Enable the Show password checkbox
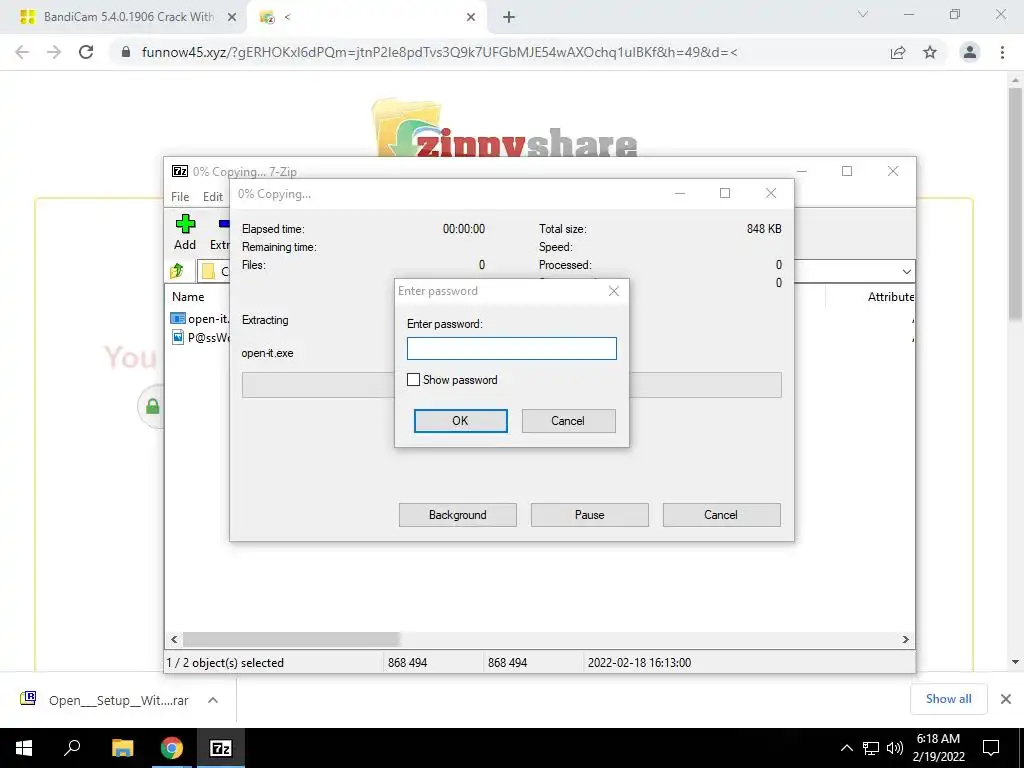The image size is (1024, 768). 413,379
